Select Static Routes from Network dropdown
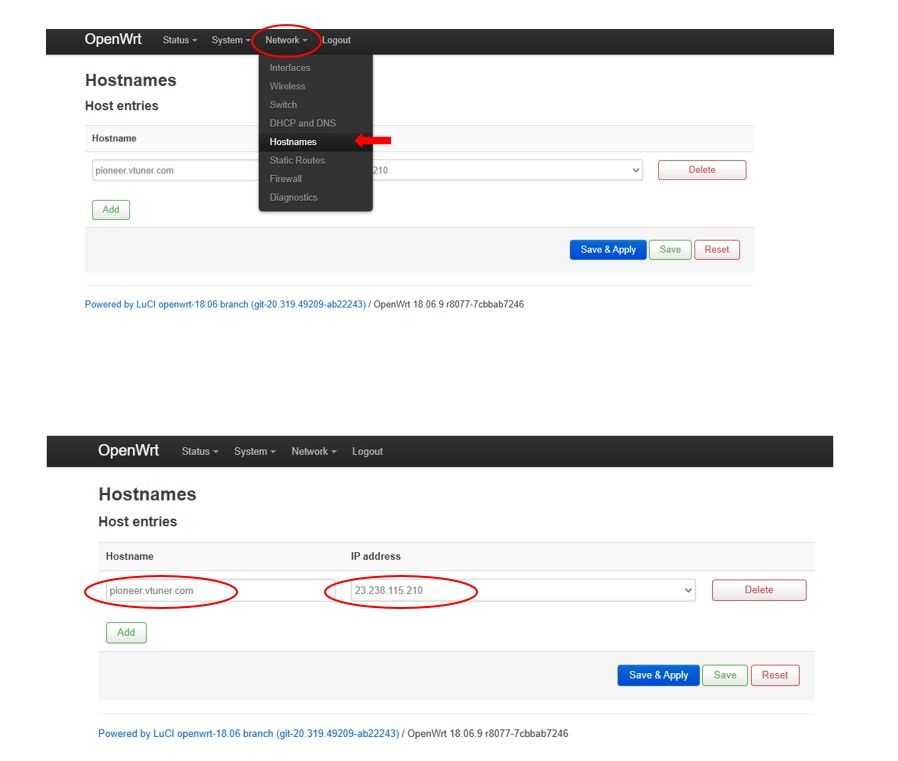This screenshot has height=761, width=898. [297, 160]
